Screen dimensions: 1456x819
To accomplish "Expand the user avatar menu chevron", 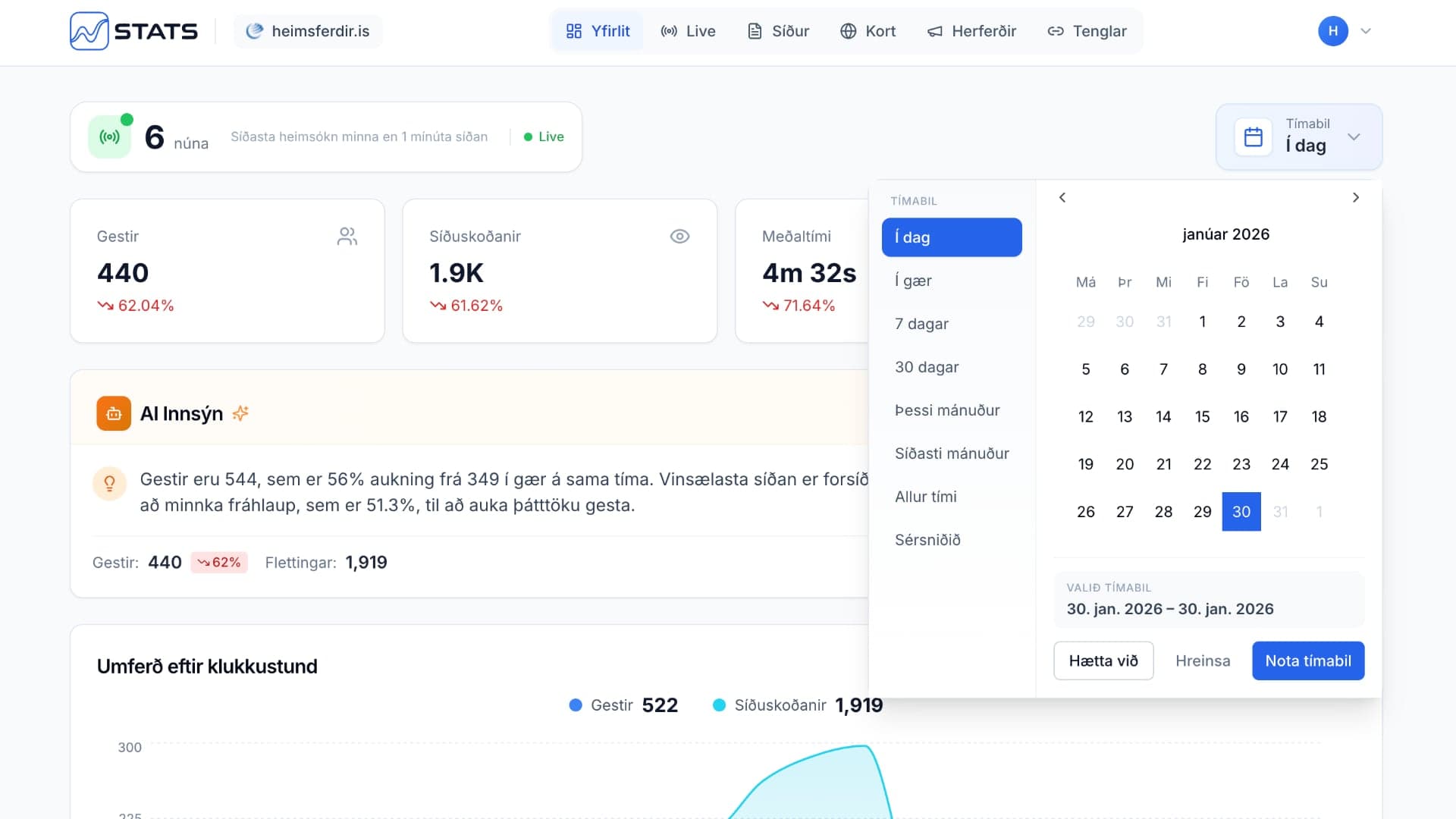I will [1366, 31].
